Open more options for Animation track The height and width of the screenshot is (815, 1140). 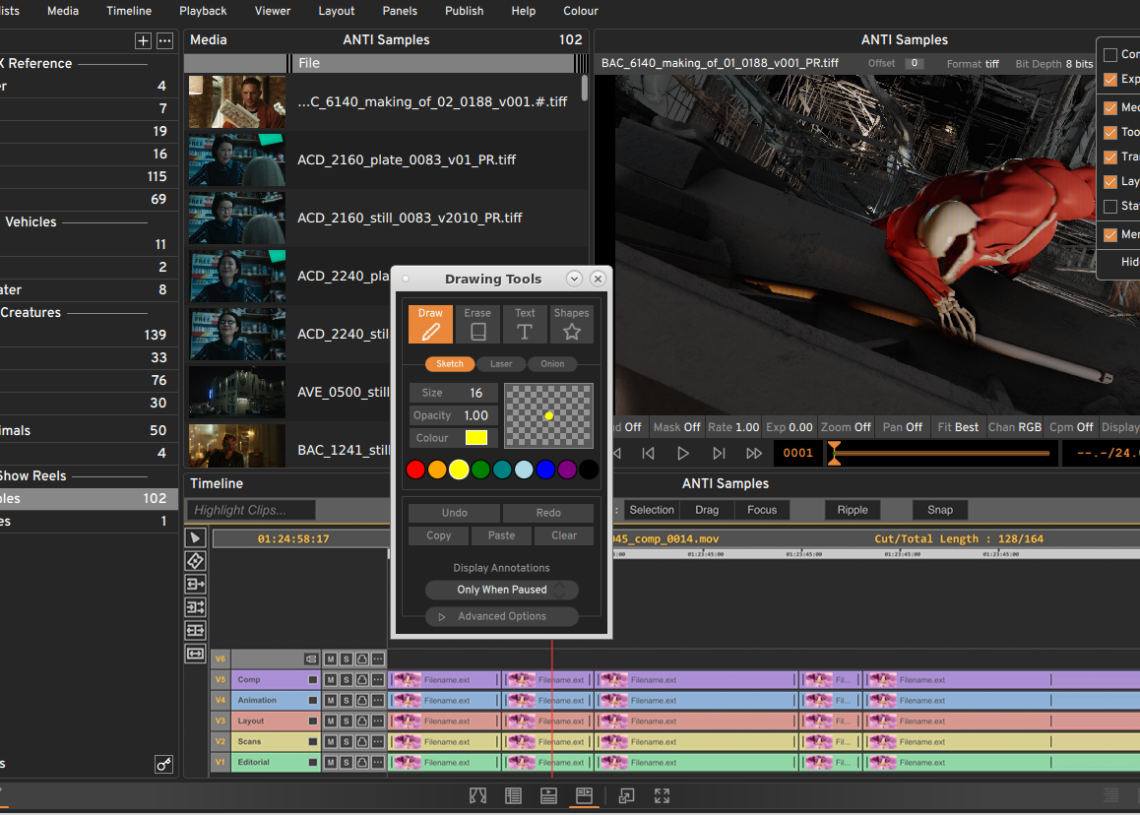[x=378, y=700]
